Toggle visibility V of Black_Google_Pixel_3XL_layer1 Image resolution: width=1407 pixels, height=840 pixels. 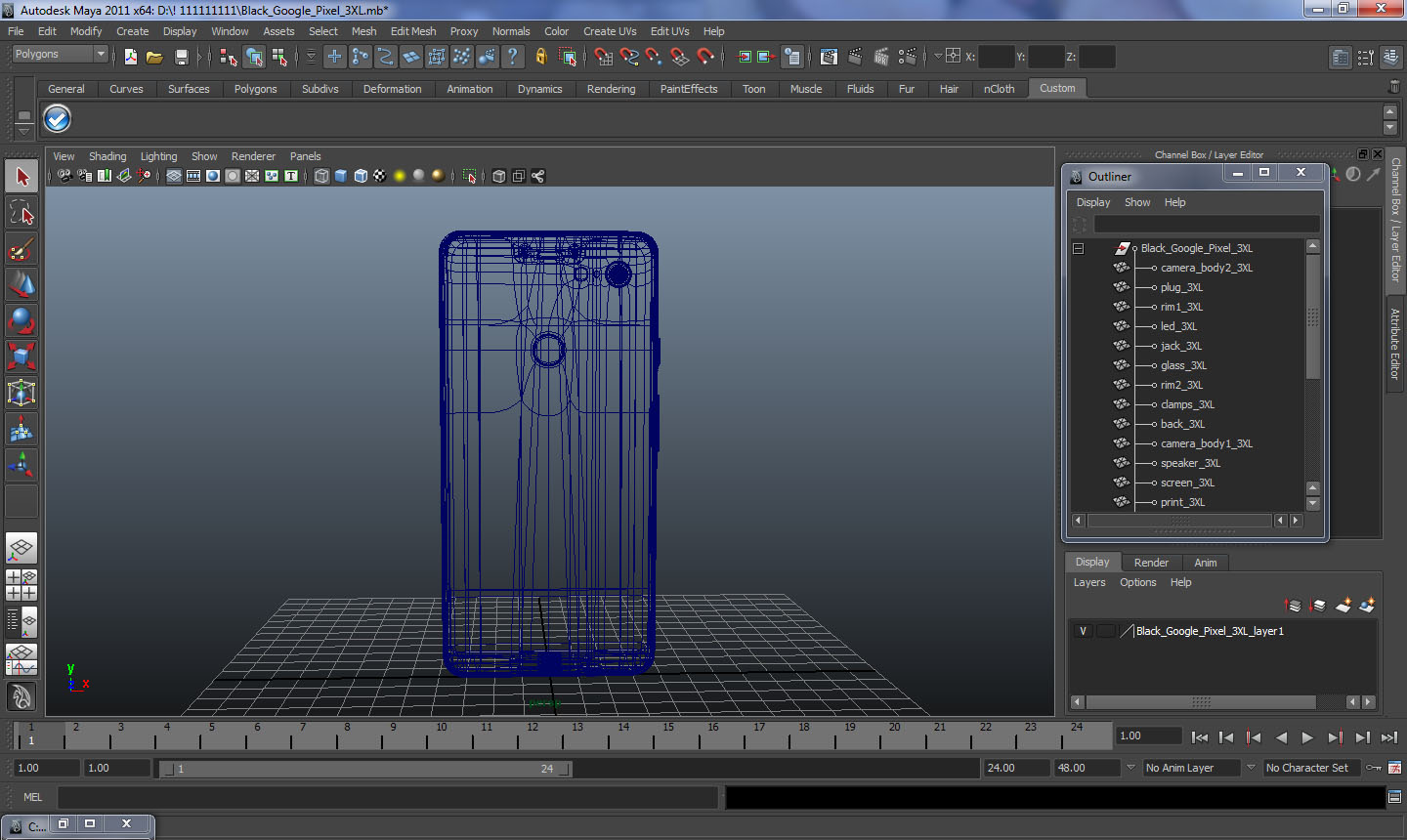pyautogui.click(x=1083, y=631)
